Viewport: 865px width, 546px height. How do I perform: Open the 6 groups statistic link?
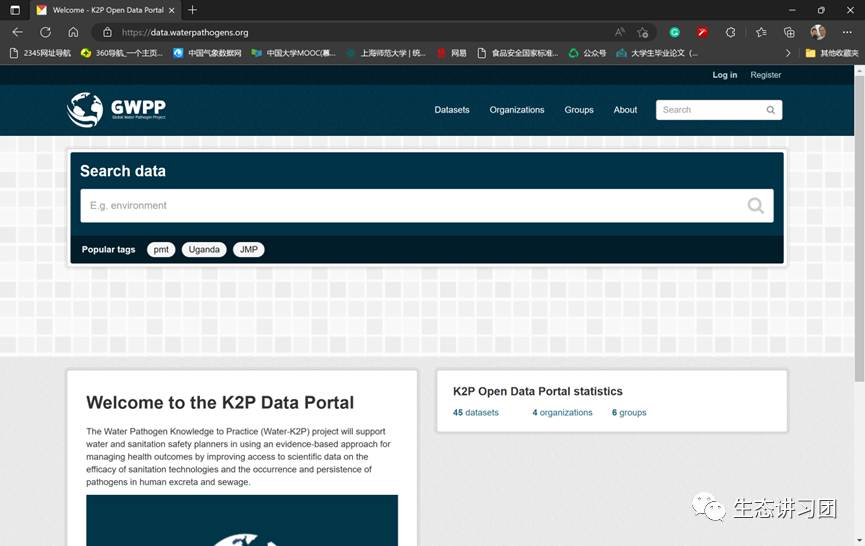[x=629, y=413]
